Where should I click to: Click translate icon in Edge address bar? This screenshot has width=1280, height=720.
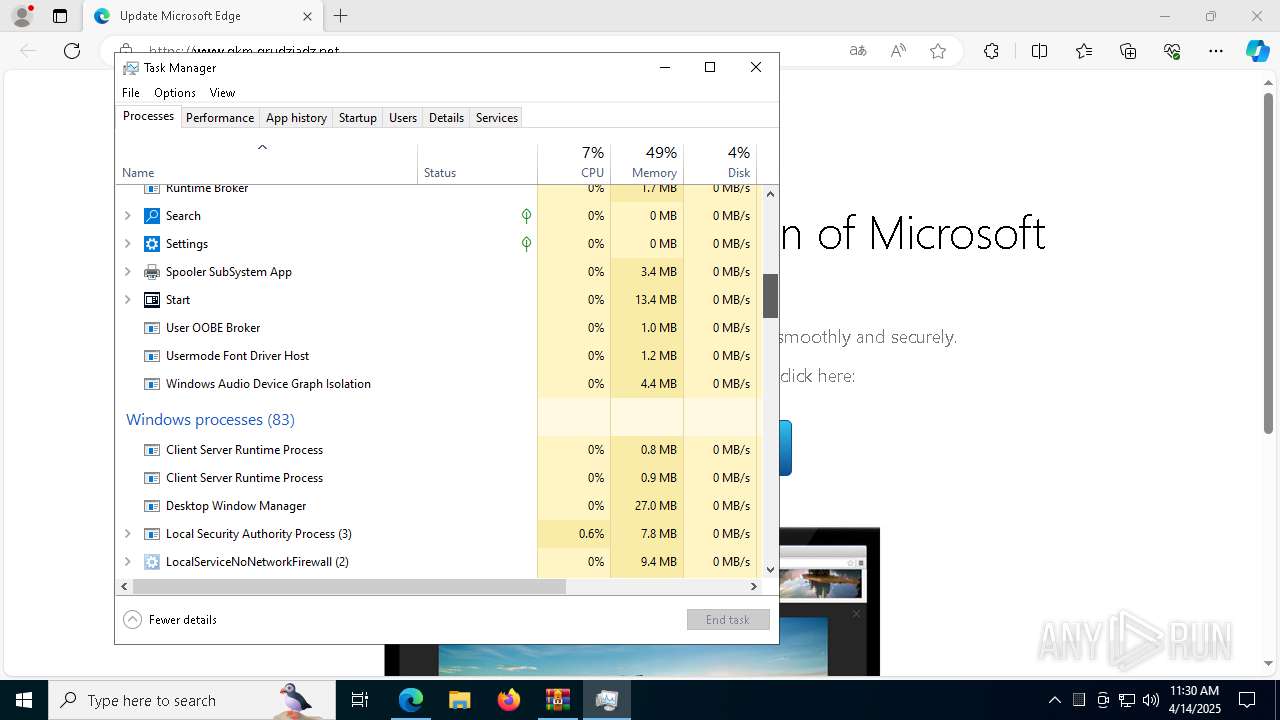tap(858, 51)
